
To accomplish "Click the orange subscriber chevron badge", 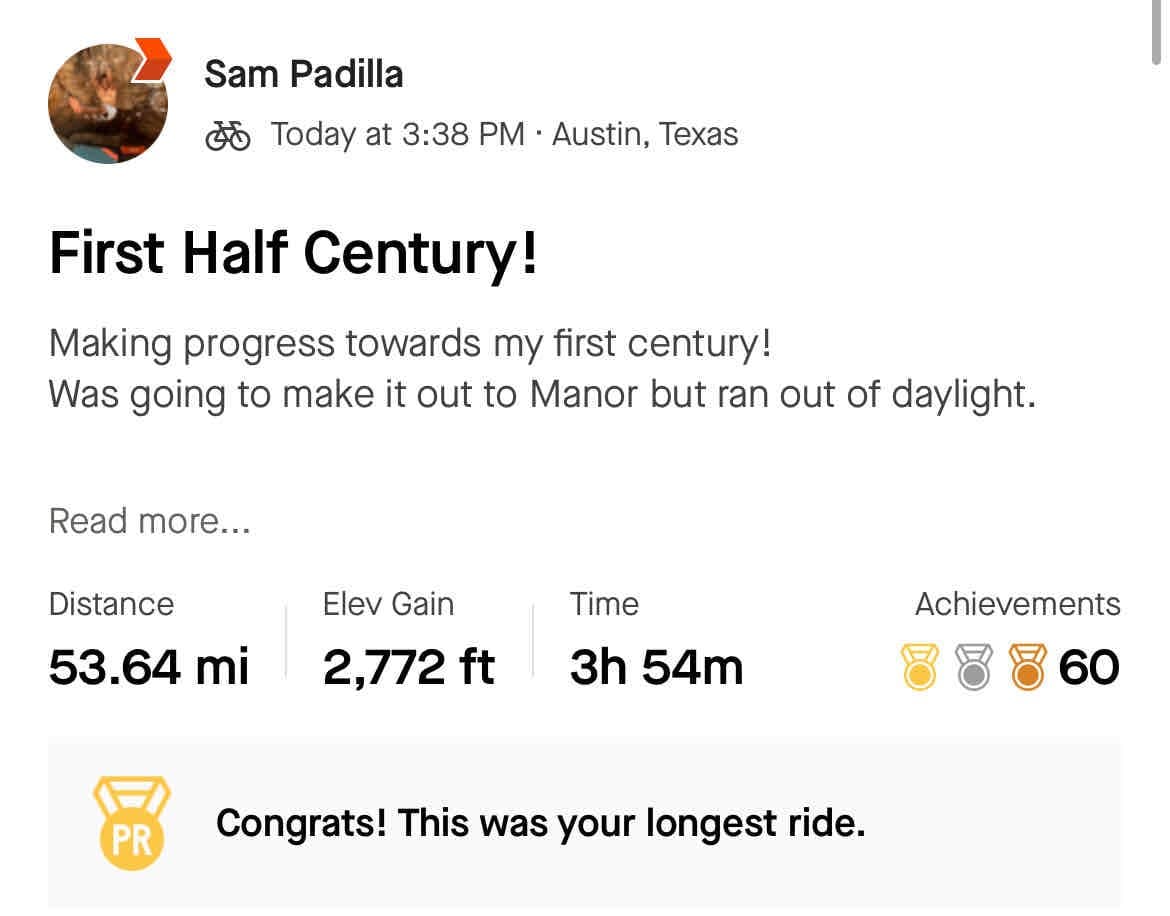I will click(x=153, y=60).
